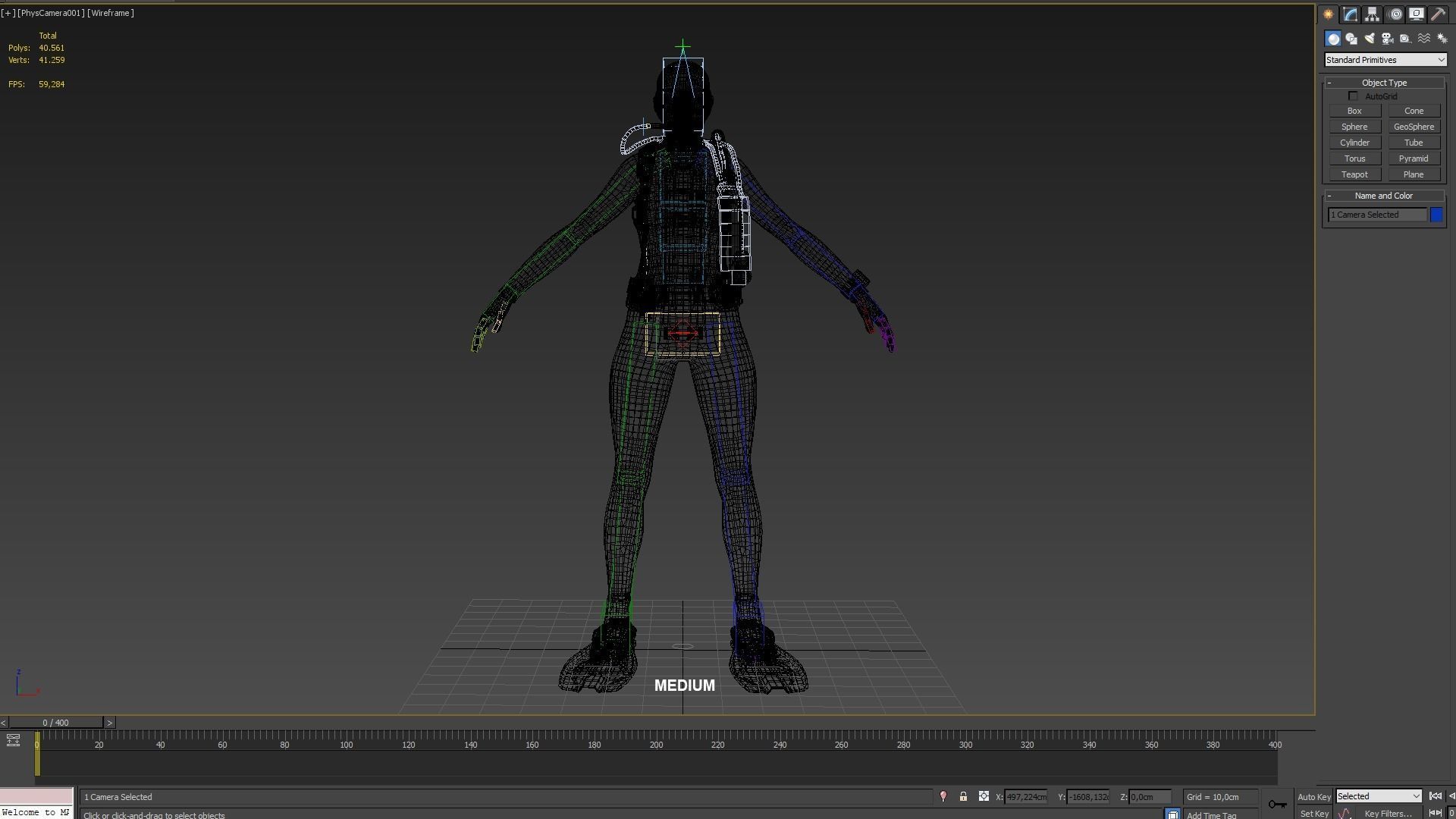This screenshot has width=1456, height=819.
Task: Open the Motion panel tab
Action: 1395,14
